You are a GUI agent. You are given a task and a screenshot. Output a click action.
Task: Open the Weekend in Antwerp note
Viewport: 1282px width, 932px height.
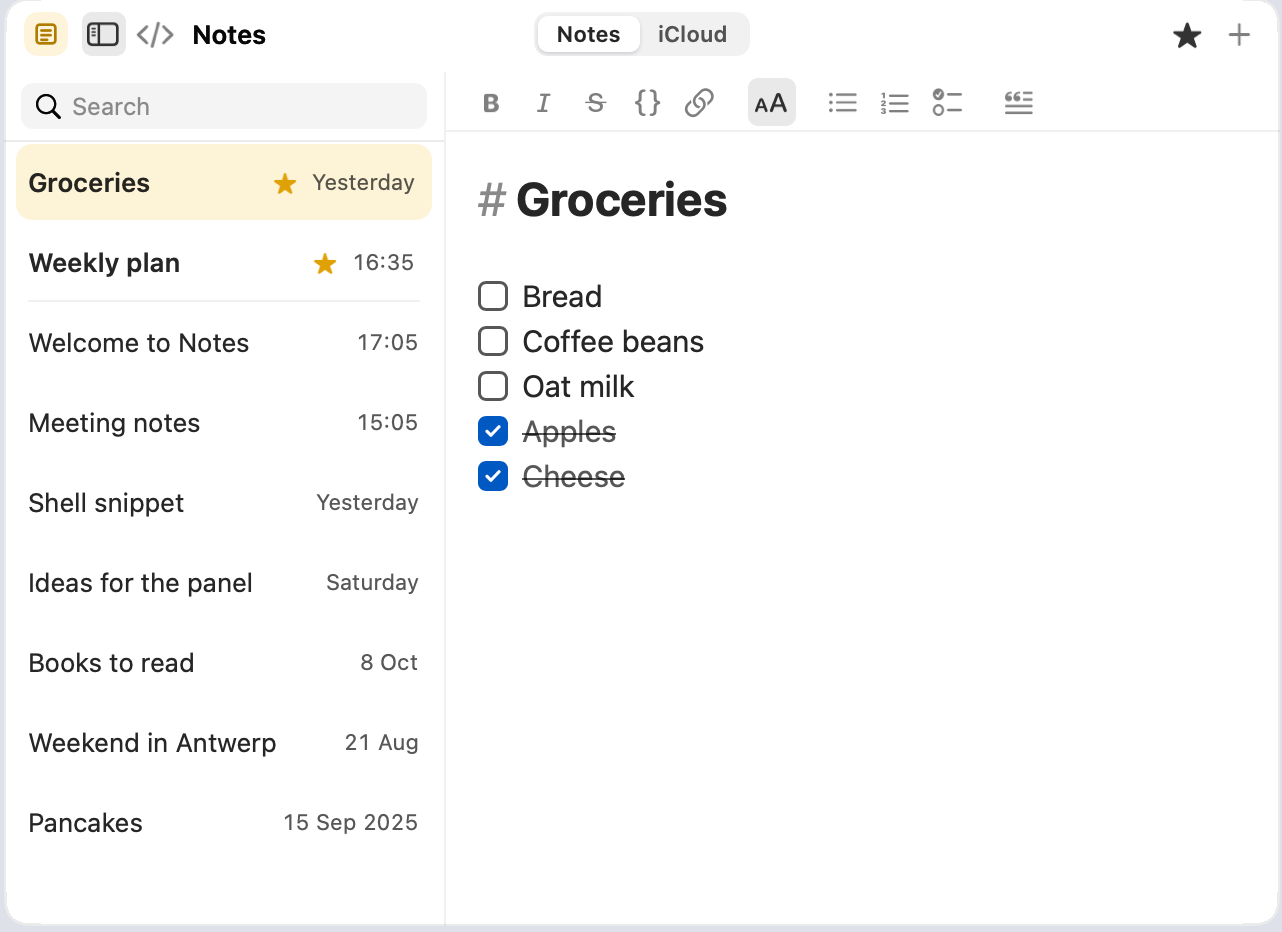coord(224,743)
